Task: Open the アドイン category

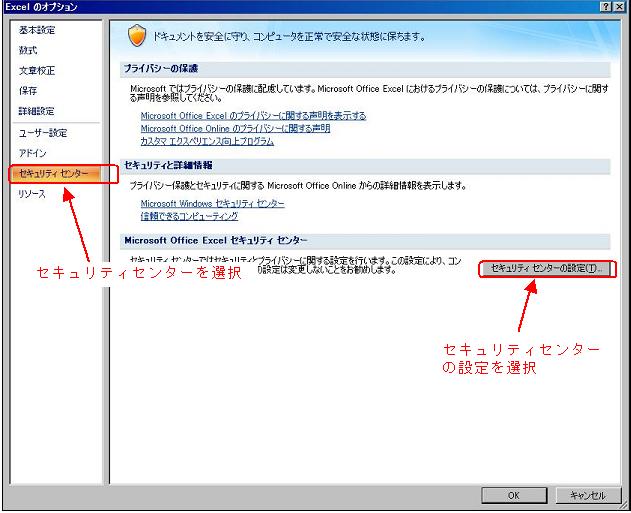Action: pos(33,153)
